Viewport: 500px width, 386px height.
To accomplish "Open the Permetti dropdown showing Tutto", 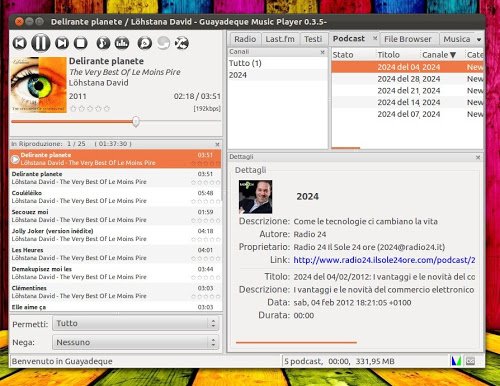I will tap(135, 323).
